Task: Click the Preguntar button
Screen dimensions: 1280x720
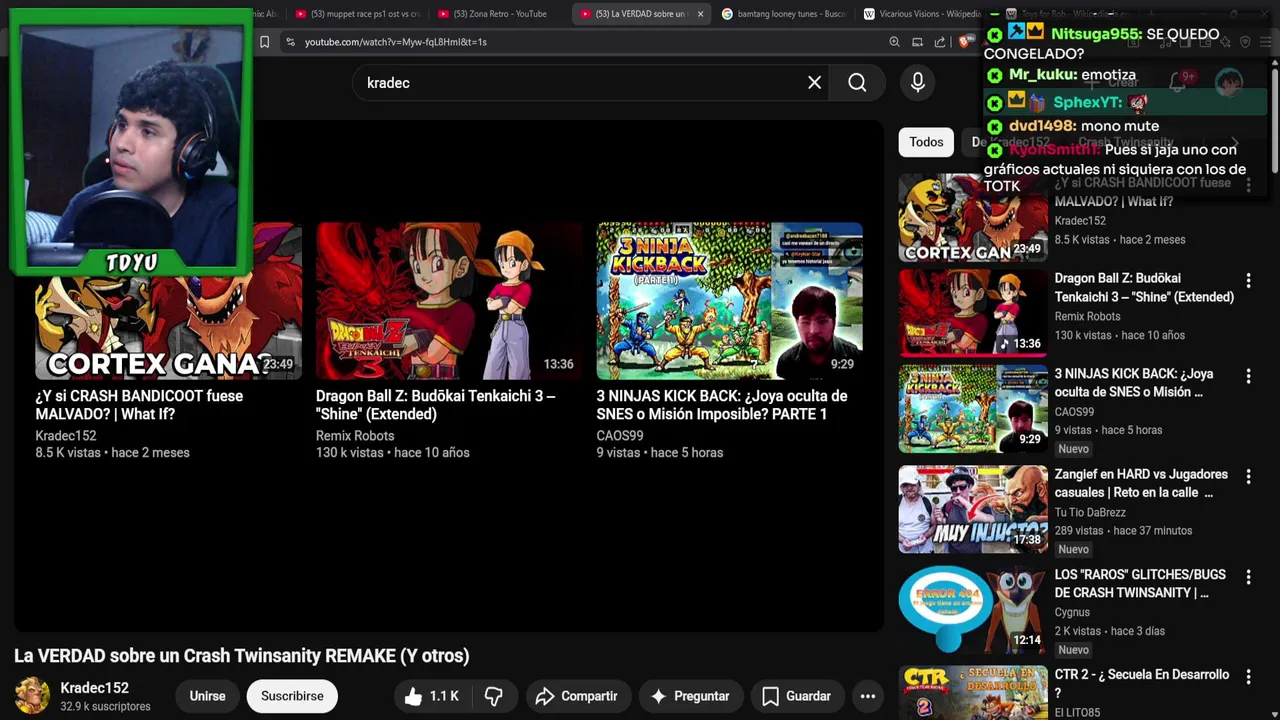Action: tap(690, 696)
